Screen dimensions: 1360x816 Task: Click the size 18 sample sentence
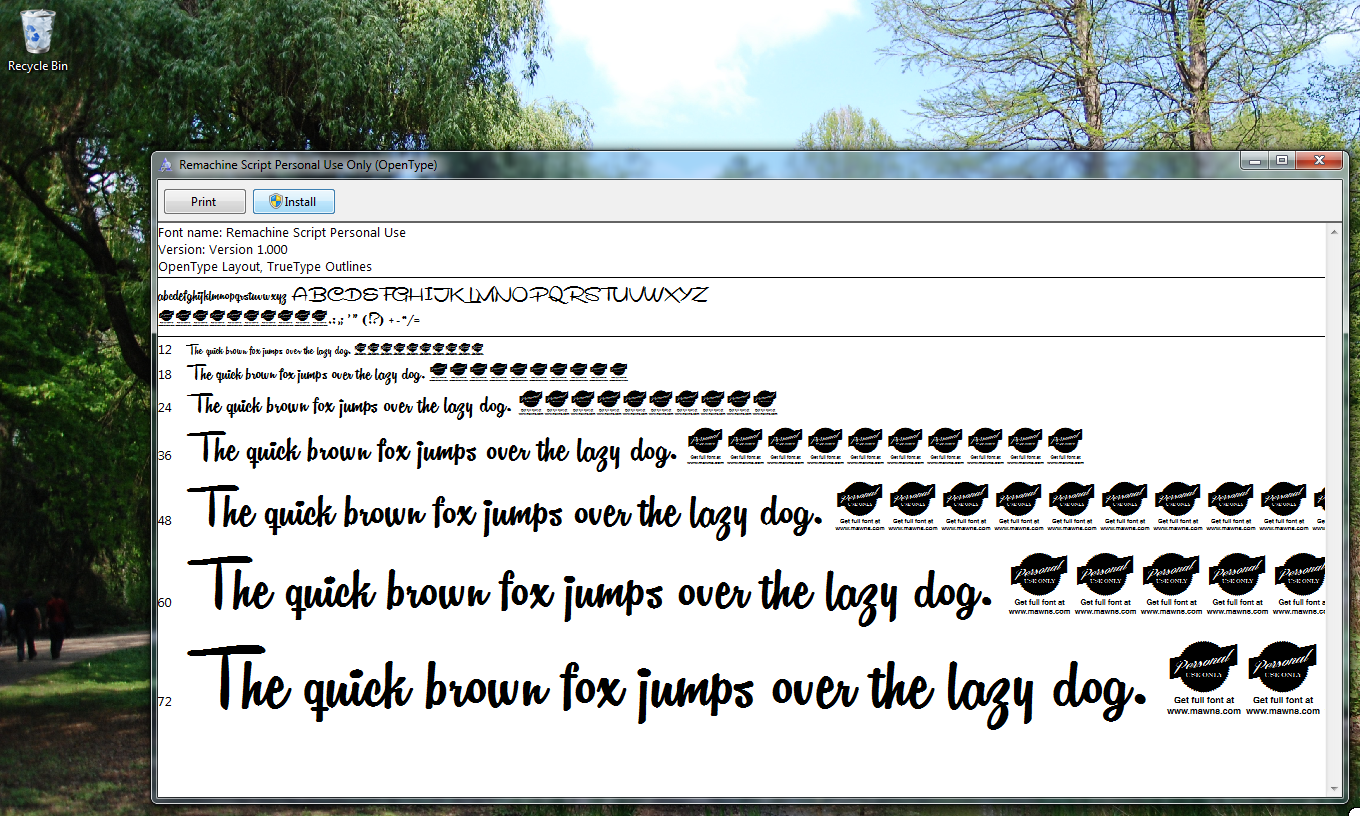pyautogui.click(x=307, y=373)
